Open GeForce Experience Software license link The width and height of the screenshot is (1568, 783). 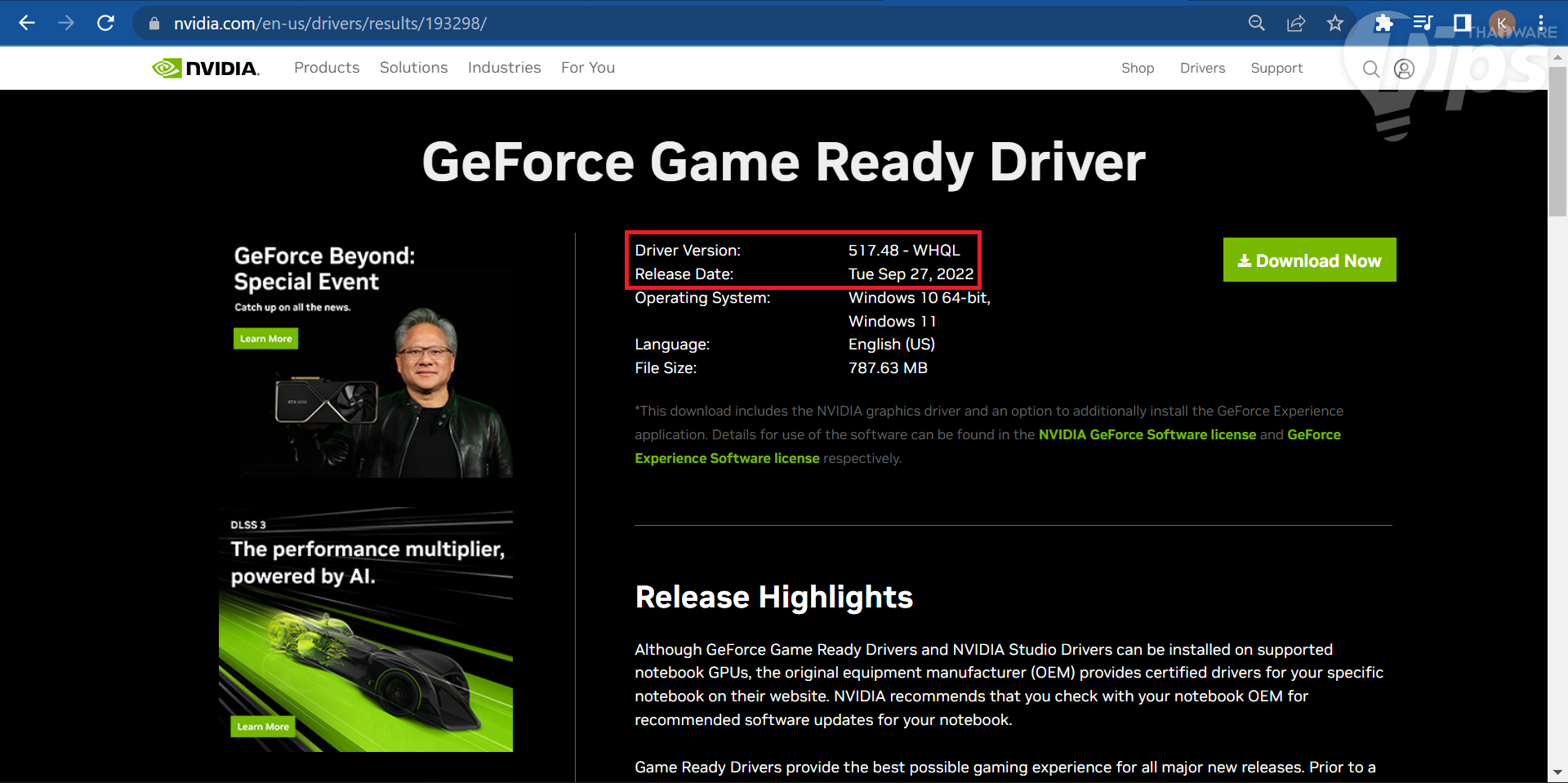pos(727,458)
